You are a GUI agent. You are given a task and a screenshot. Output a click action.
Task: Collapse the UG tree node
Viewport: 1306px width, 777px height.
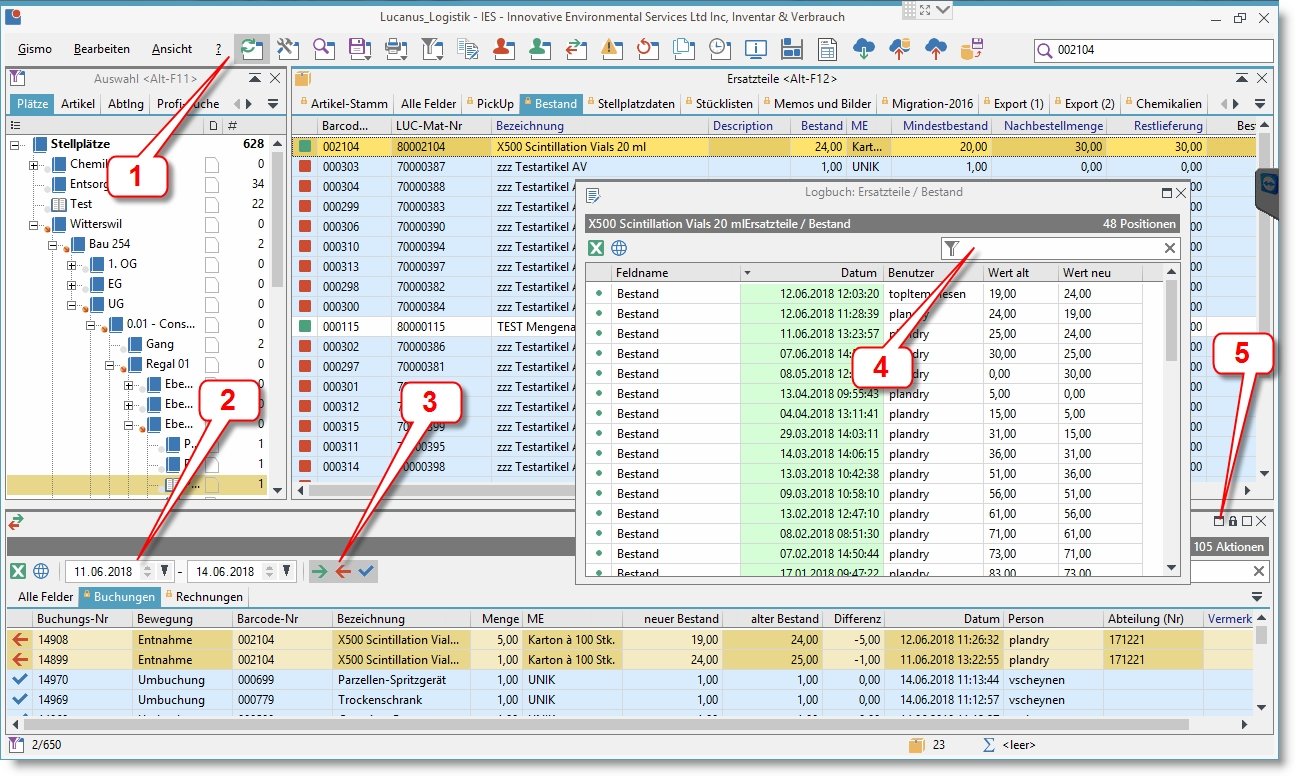[72, 304]
